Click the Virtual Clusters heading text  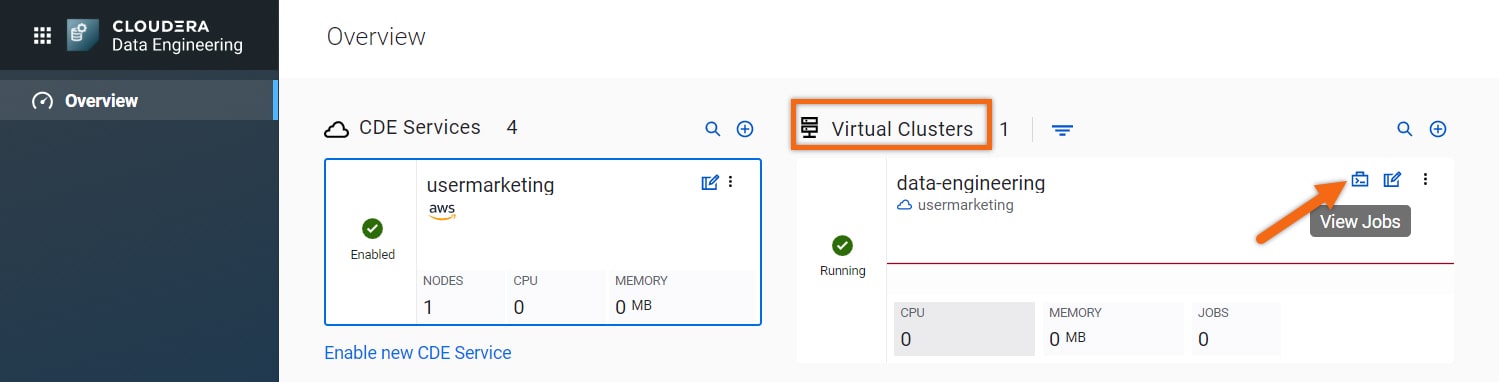pos(902,129)
